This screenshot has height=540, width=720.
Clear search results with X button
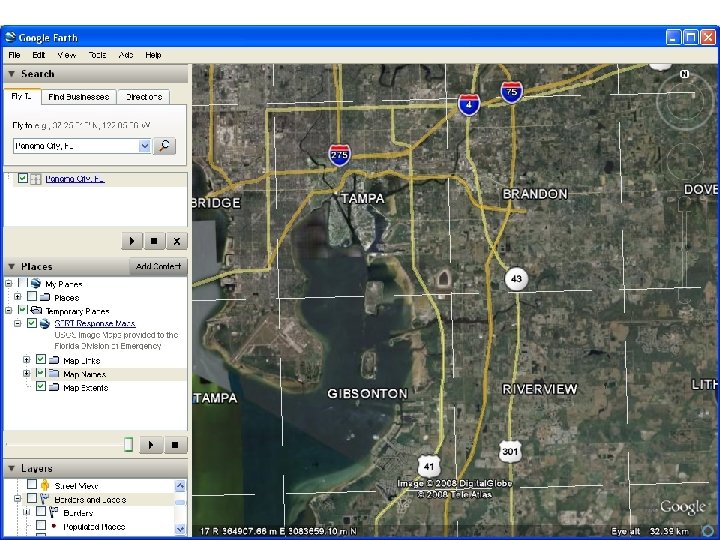point(177,241)
